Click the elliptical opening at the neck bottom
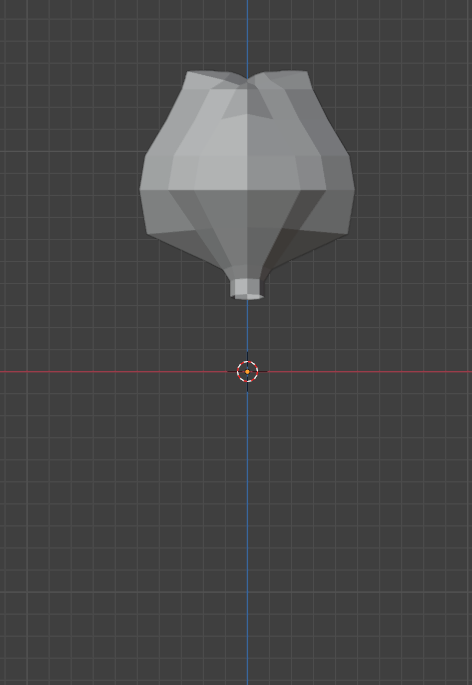The height and width of the screenshot is (685, 472). 248,297
